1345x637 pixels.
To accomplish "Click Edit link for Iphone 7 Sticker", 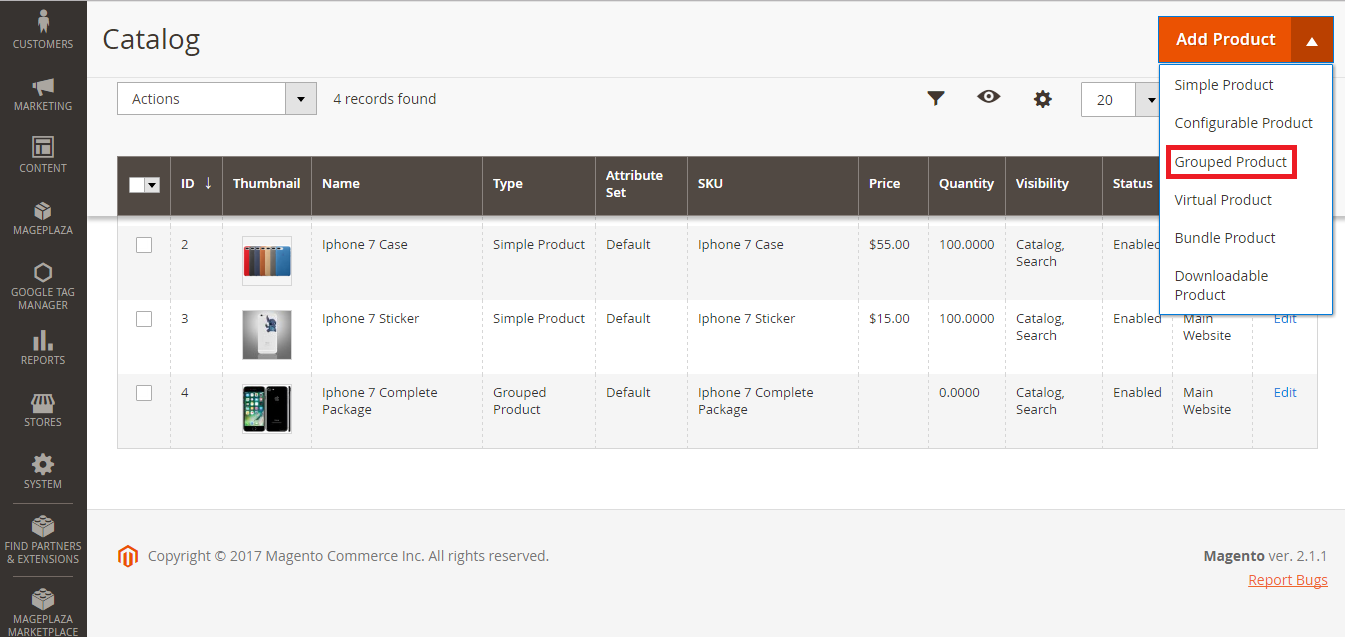I will click(x=1285, y=319).
